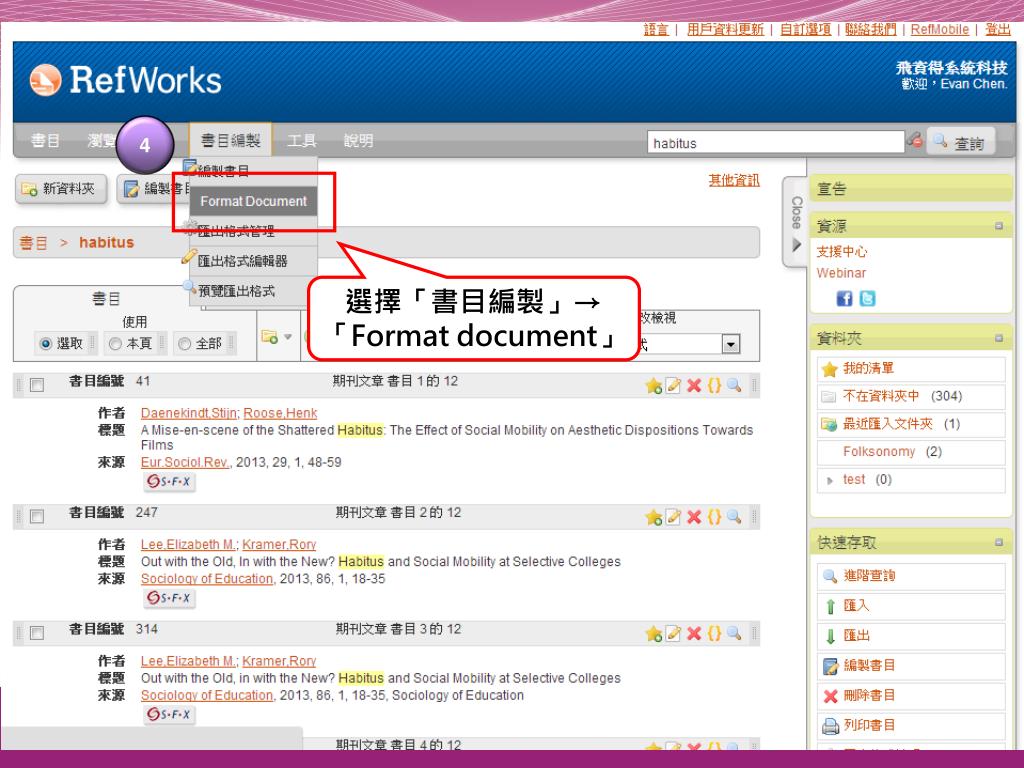Image resolution: width=1024 pixels, height=768 pixels.
Task: Click S·F·X button for reference 314
Action: coord(169,714)
